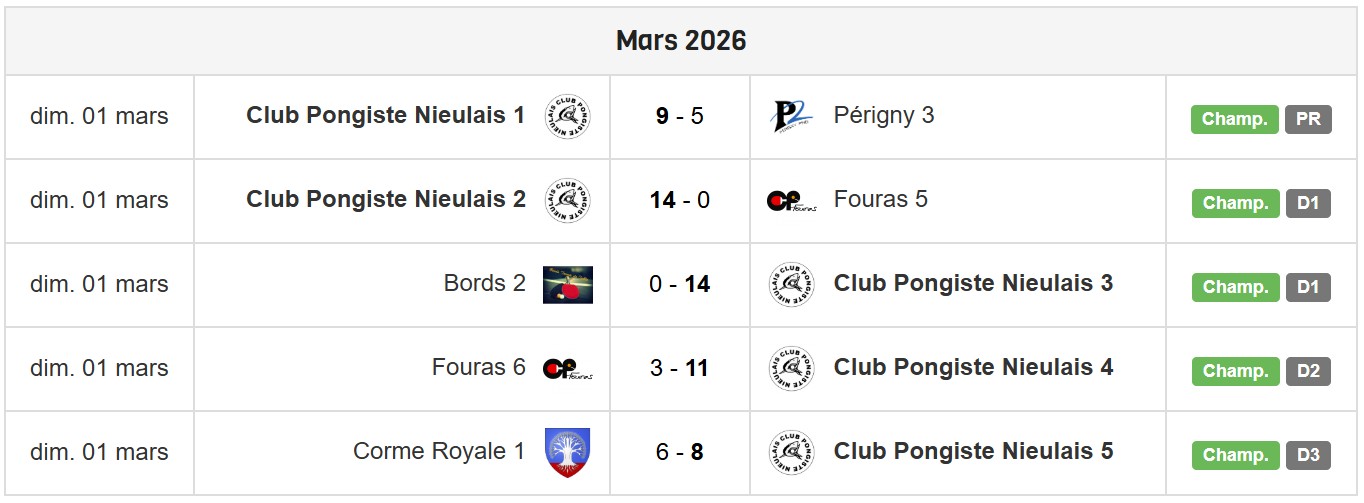Click the D2 division badge
This screenshot has height=503, width=1364.
pyautogui.click(x=1308, y=372)
